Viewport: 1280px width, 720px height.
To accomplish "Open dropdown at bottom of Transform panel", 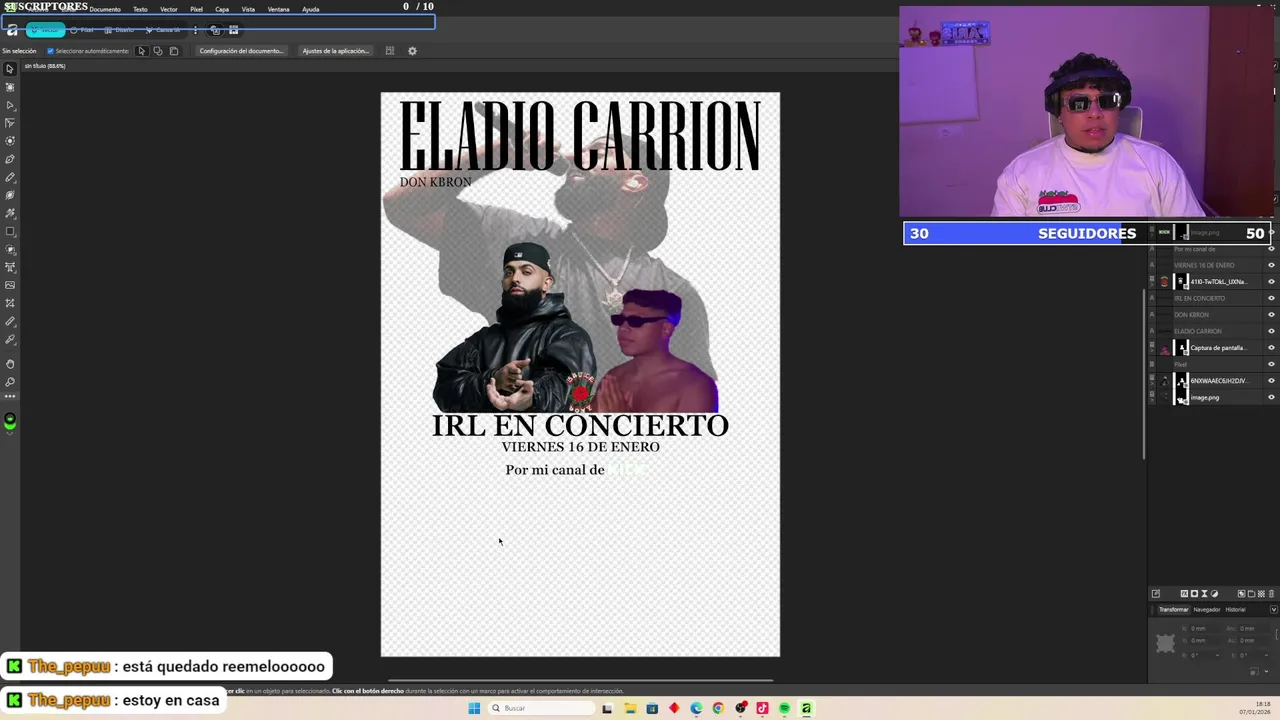I will coord(1266,671).
